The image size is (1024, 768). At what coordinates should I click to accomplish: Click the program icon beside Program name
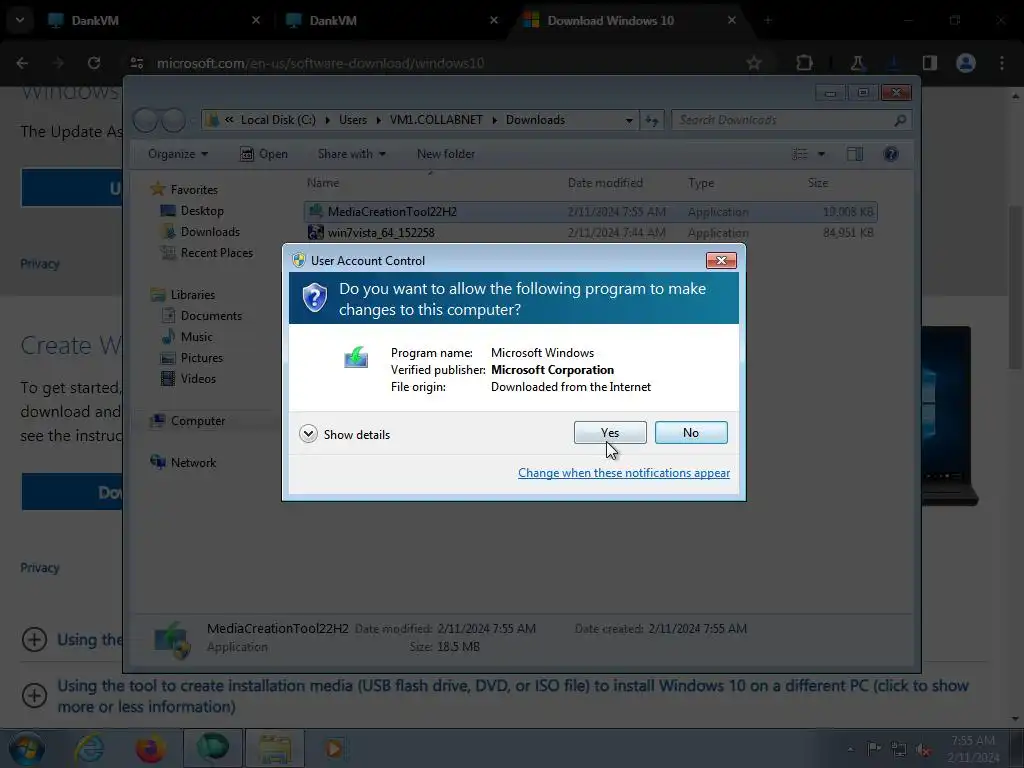(356, 357)
